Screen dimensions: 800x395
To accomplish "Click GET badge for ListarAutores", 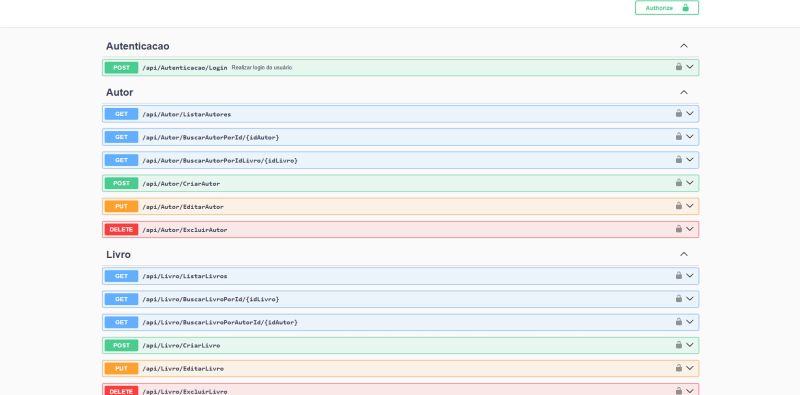I will coord(121,114).
